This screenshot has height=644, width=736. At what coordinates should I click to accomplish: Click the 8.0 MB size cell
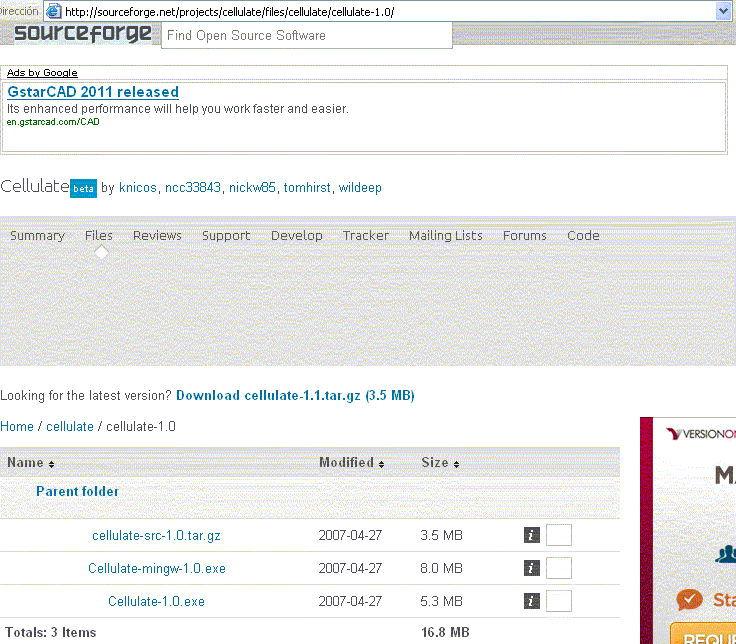(x=441, y=568)
